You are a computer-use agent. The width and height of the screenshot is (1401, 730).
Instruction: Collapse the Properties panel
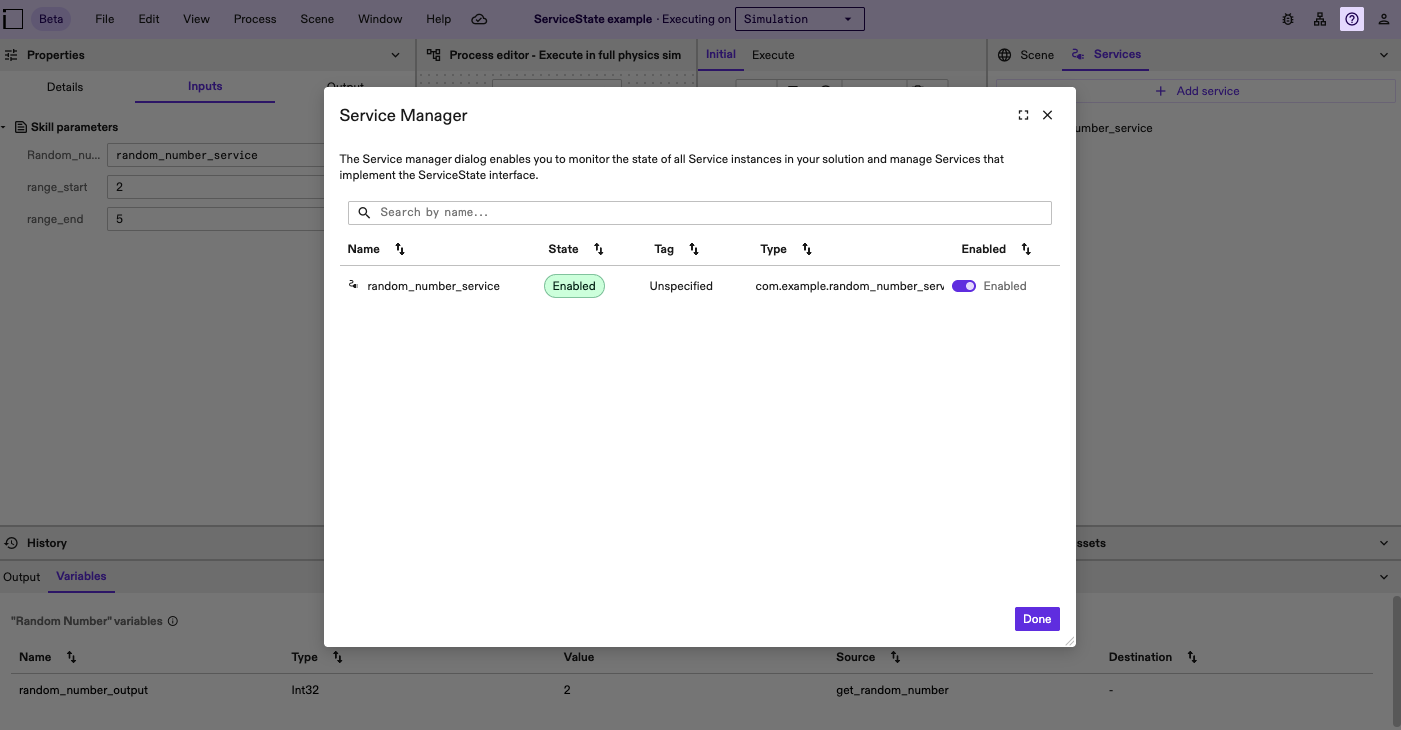395,54
